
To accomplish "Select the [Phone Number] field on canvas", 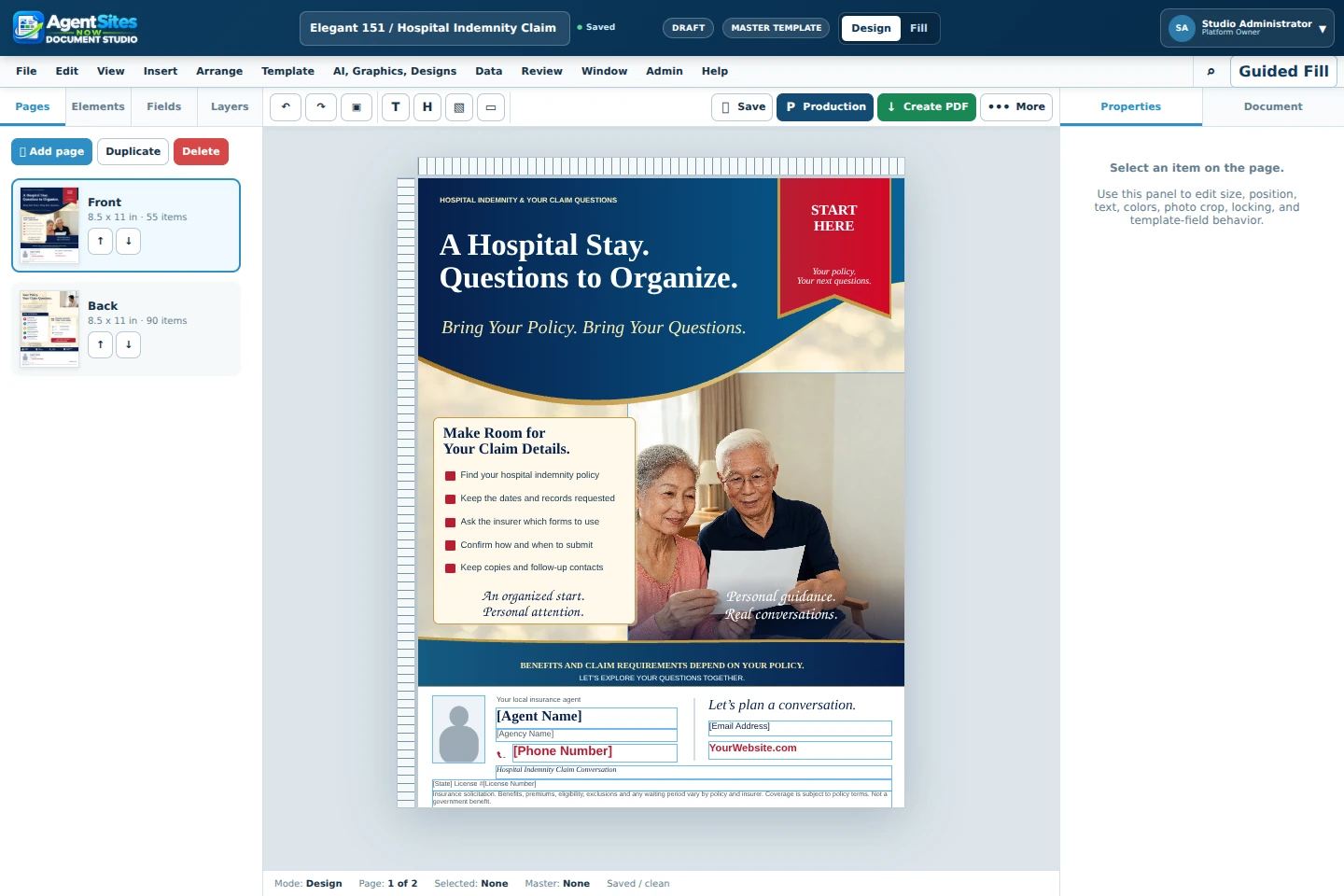I will (595, 752).
